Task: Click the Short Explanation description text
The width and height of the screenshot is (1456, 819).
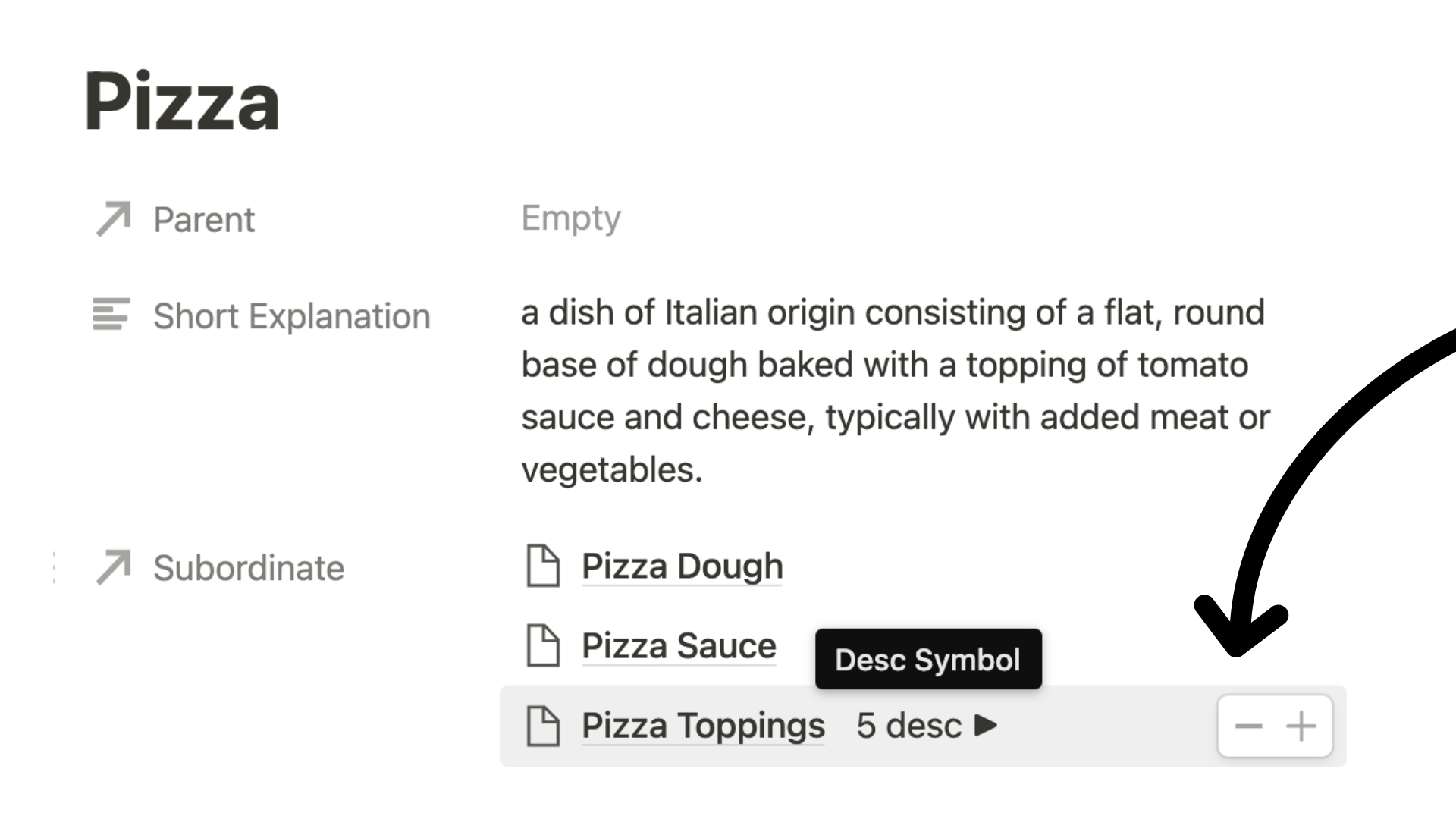Action: pyautogui.click(x=896, y=391)
